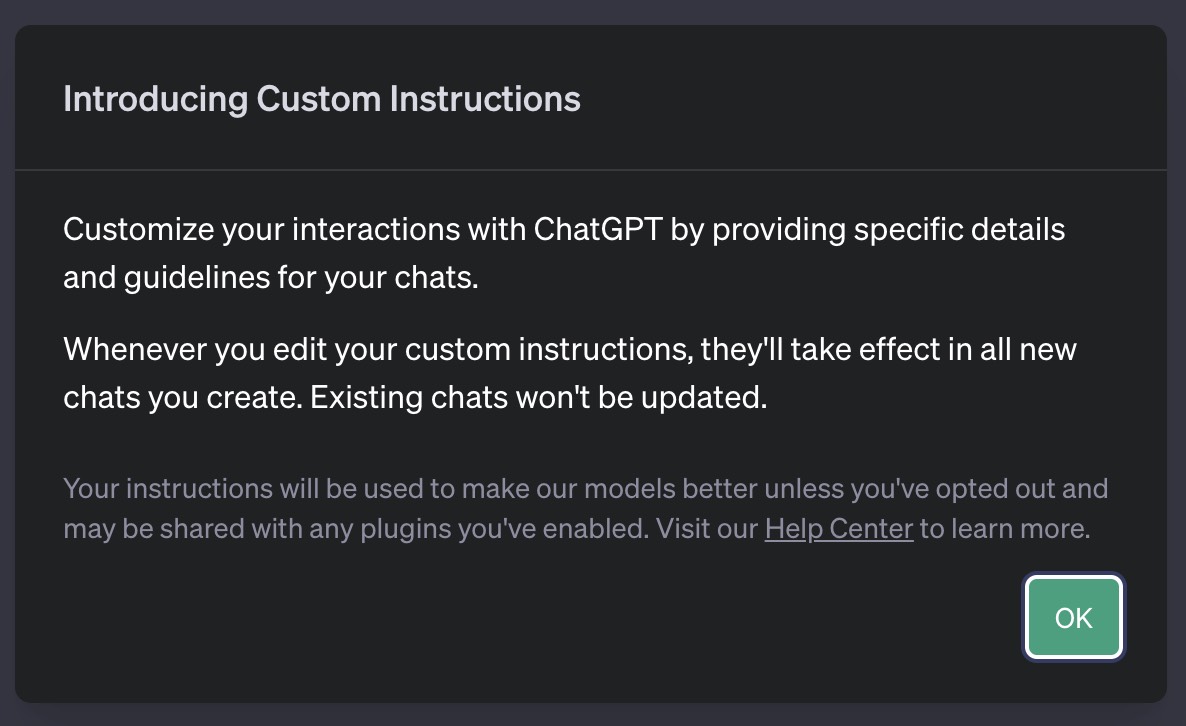Click the phrase 'specific details' in first paragraph
This screenshot has width=1186, height=726.
coord(959,229)
